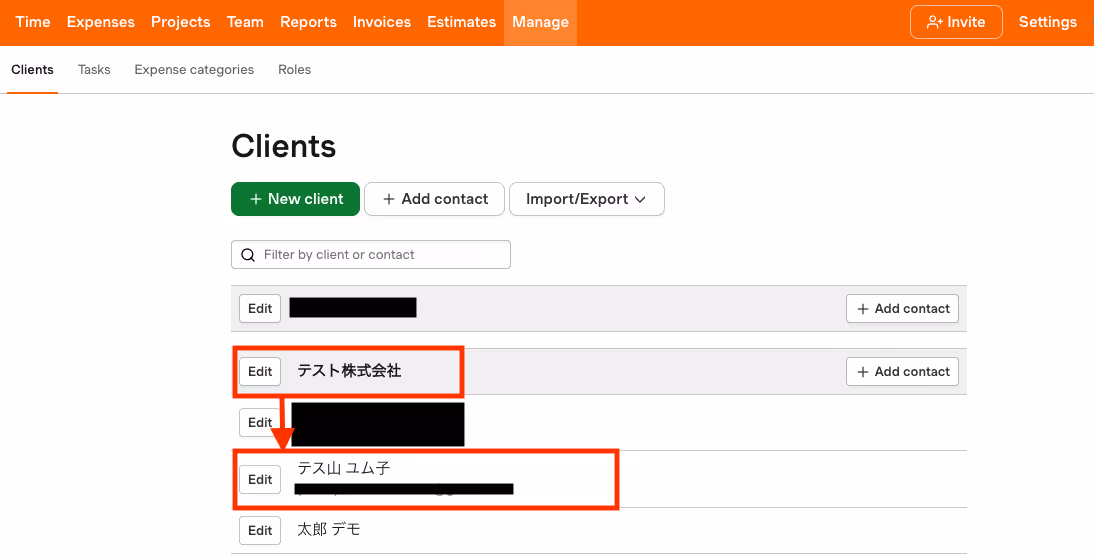Create a New client

[295, 199]
